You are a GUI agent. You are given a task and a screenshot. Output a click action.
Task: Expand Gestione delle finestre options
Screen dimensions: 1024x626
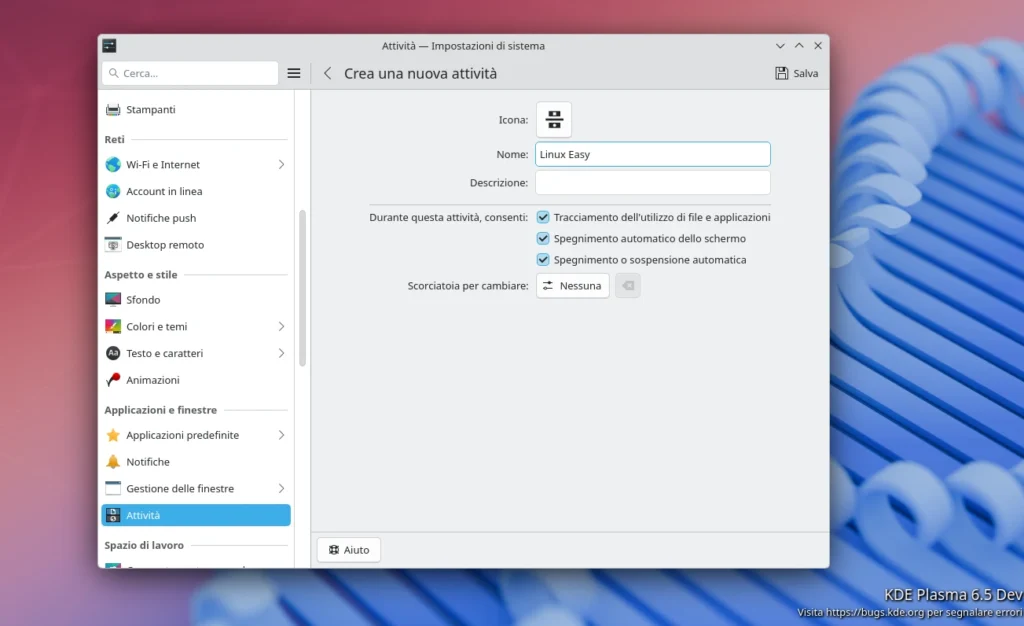pyautogui.click(x=282, y=488)
